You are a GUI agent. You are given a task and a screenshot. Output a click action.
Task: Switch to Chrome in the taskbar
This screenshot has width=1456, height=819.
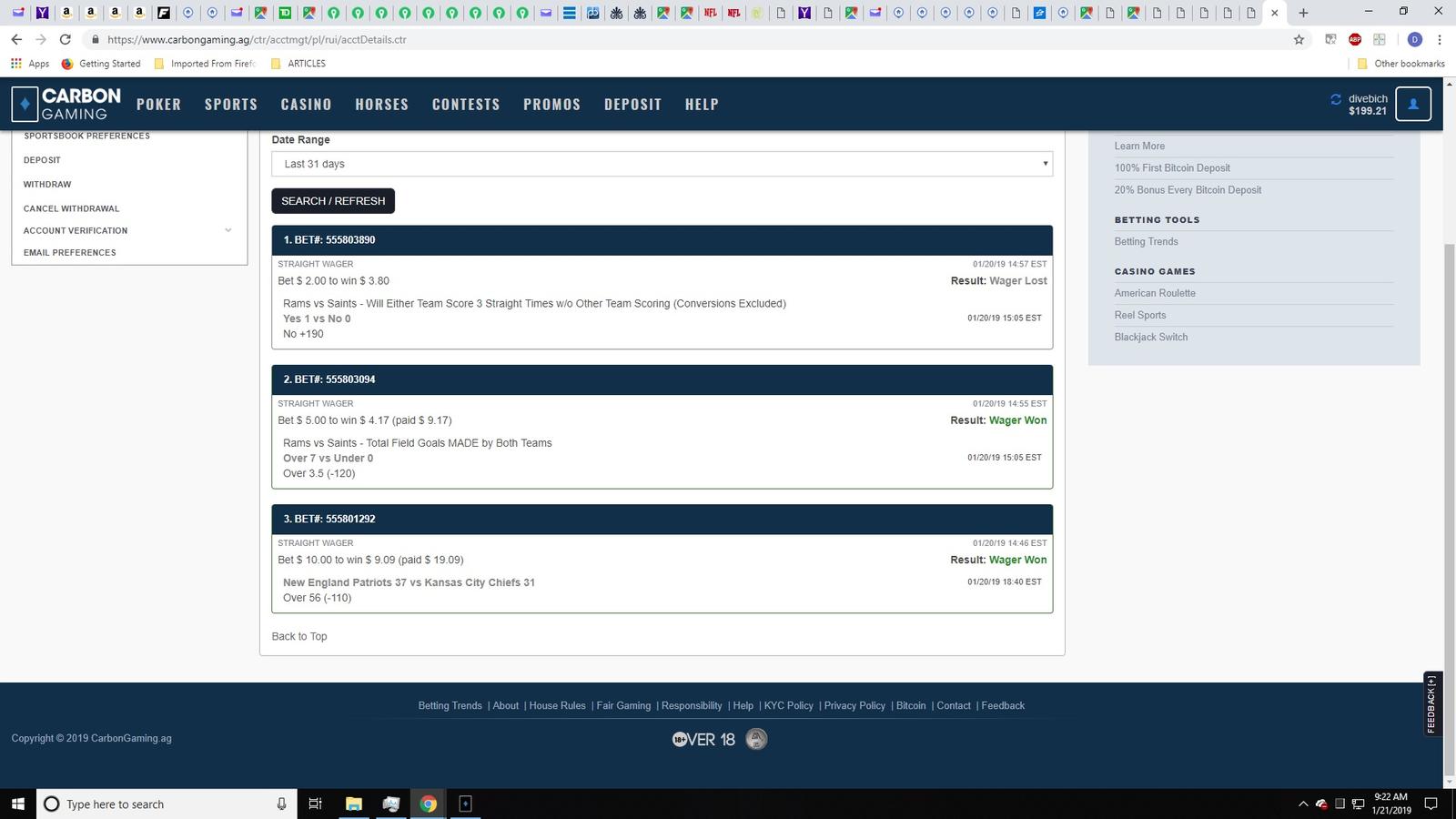428,804
